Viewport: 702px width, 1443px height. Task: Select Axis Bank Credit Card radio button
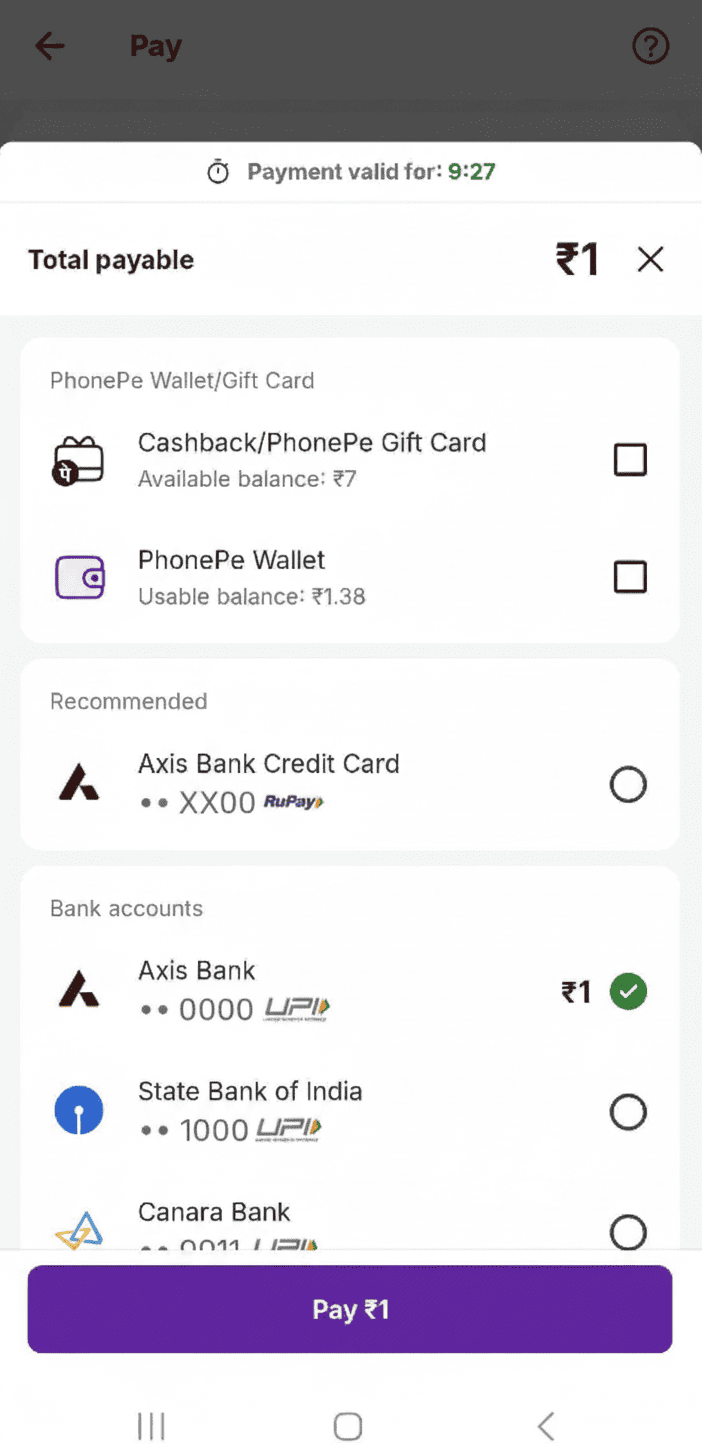click(628, 785)
